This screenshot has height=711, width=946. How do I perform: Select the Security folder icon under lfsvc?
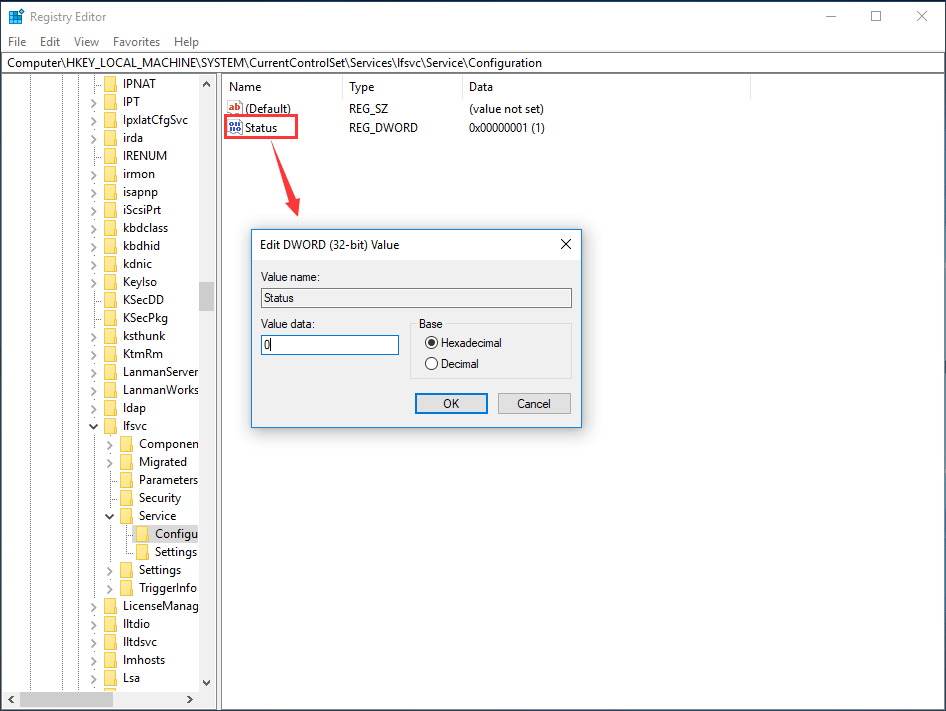tap(126, 498)
